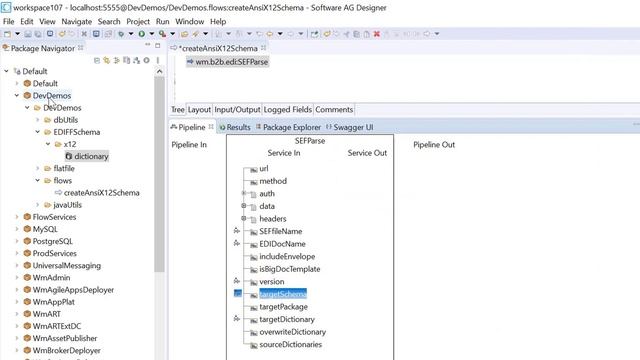The image size is (640, 360).
Task: Close the createAnsiX12Schema editor tab
Action: coord(264,48)
